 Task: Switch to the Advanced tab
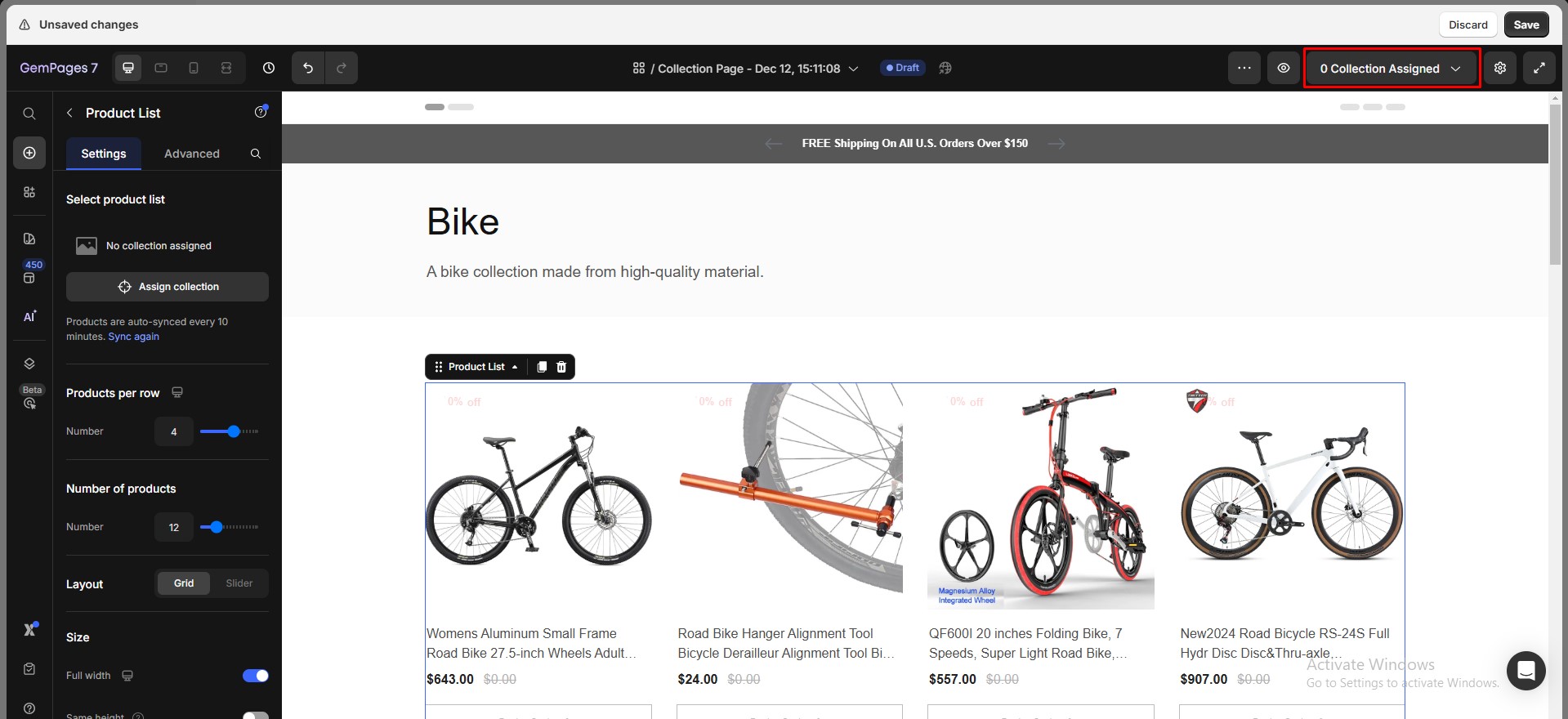tap(192, 154)
